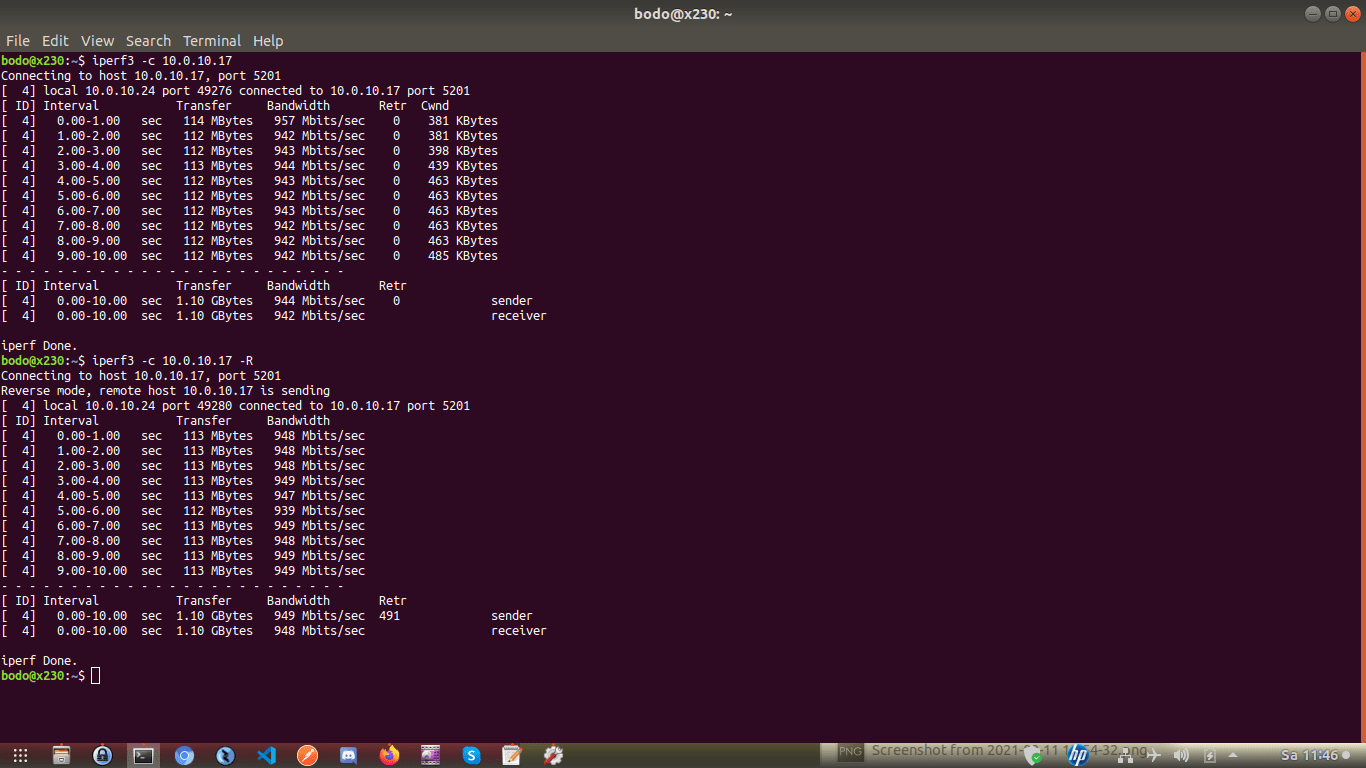Minimize the terminal window
This screenshot has width=1366, height=768.
tap(1313, 13)
